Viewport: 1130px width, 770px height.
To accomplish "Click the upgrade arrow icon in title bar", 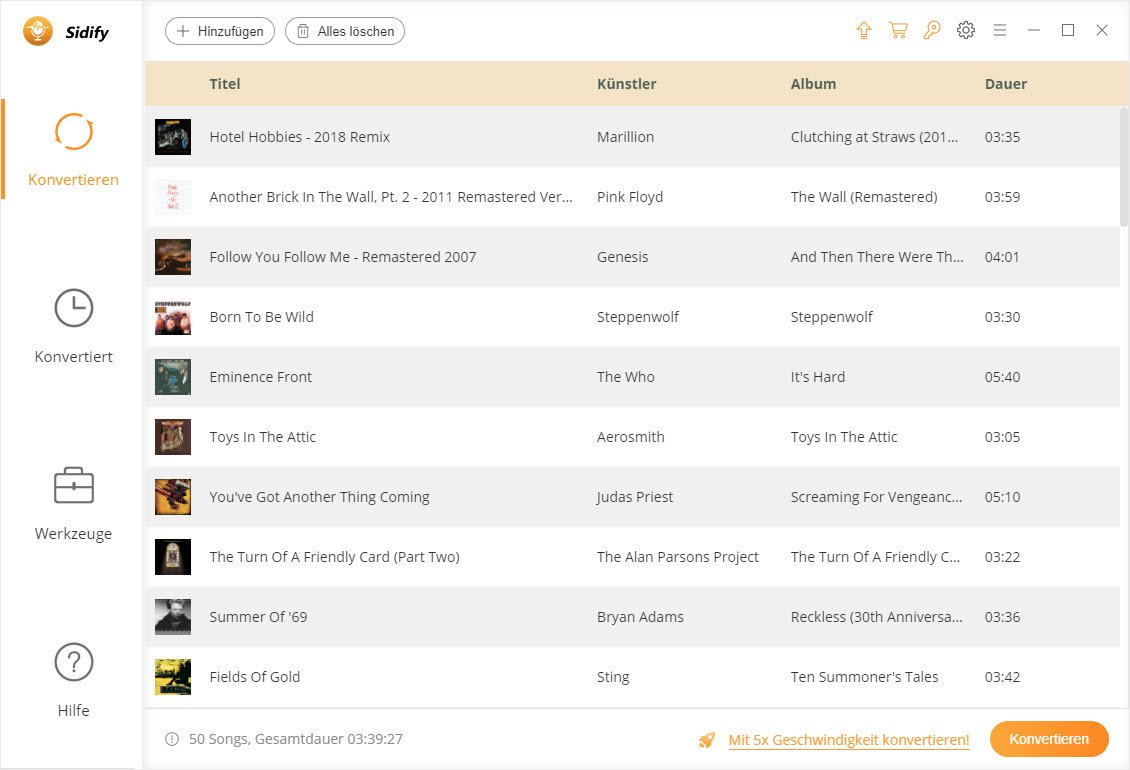I will pyautogui.click(x=864, y=31).
